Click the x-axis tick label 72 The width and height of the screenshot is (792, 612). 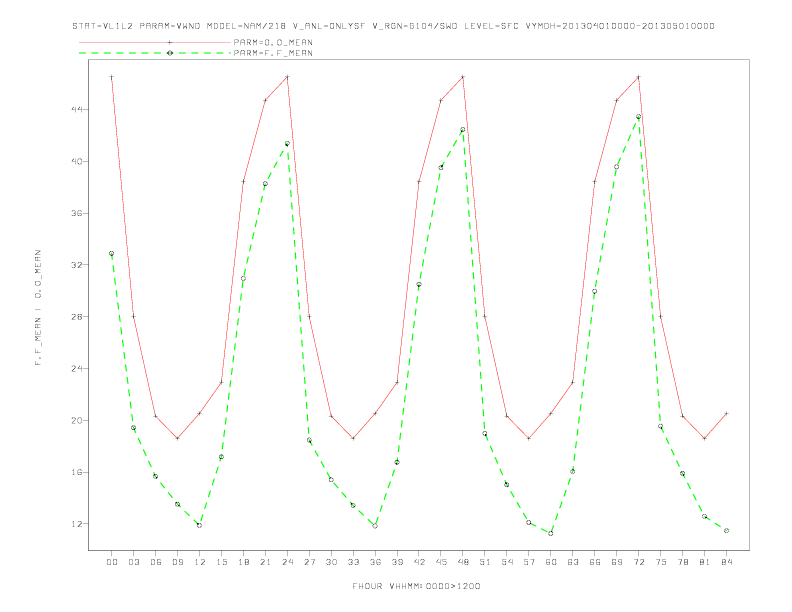639,562
